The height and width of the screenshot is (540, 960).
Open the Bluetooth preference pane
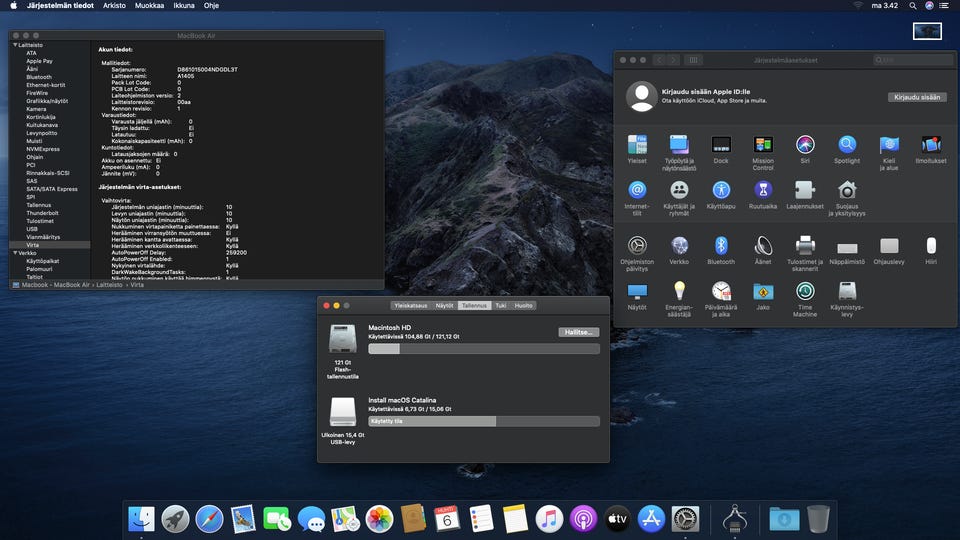(x=721, y=245)
